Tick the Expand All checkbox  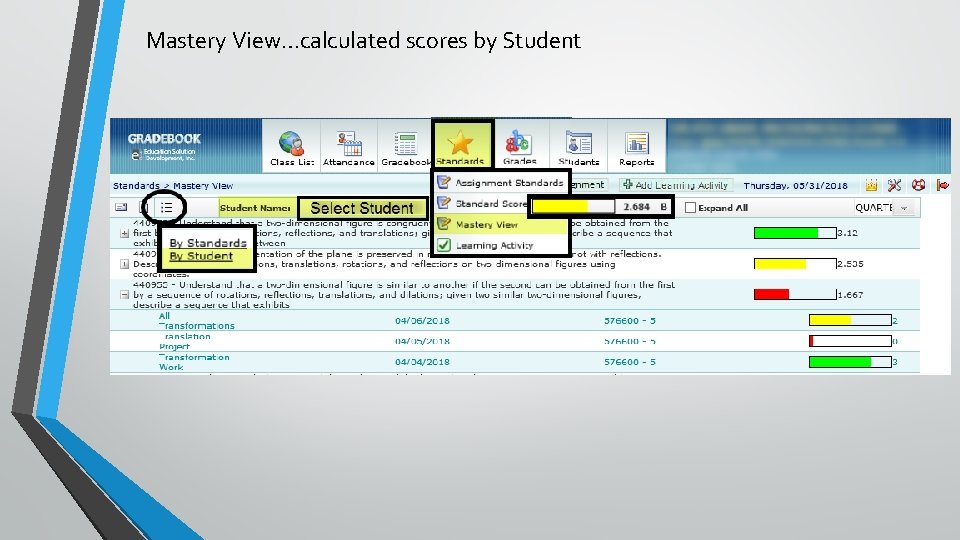tap(691, 208)
